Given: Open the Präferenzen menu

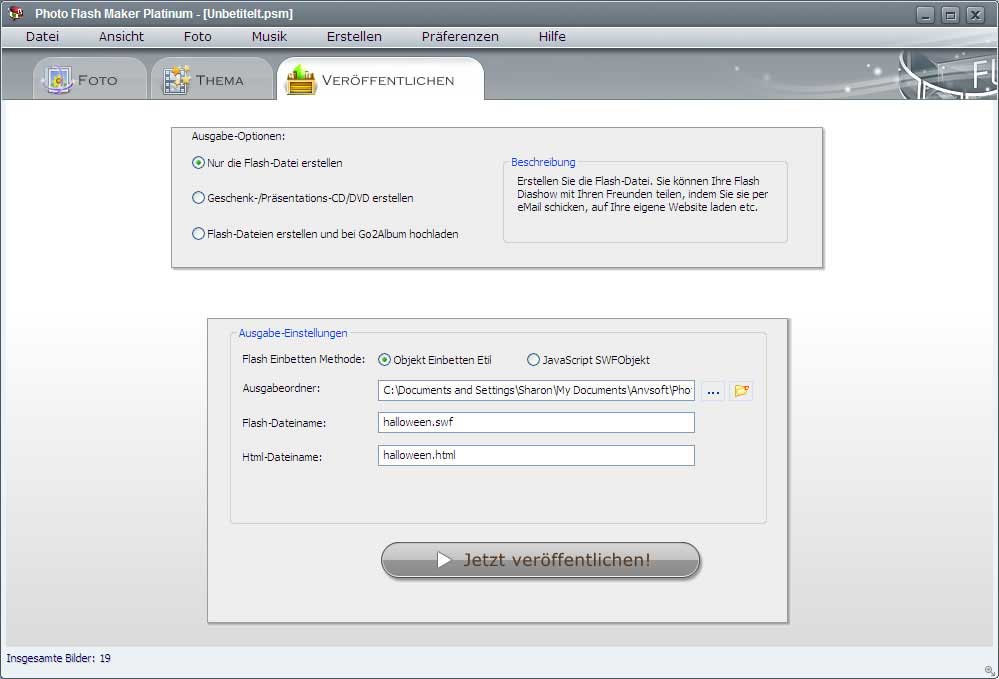Looking at the screenshot, I should [460, 36].
